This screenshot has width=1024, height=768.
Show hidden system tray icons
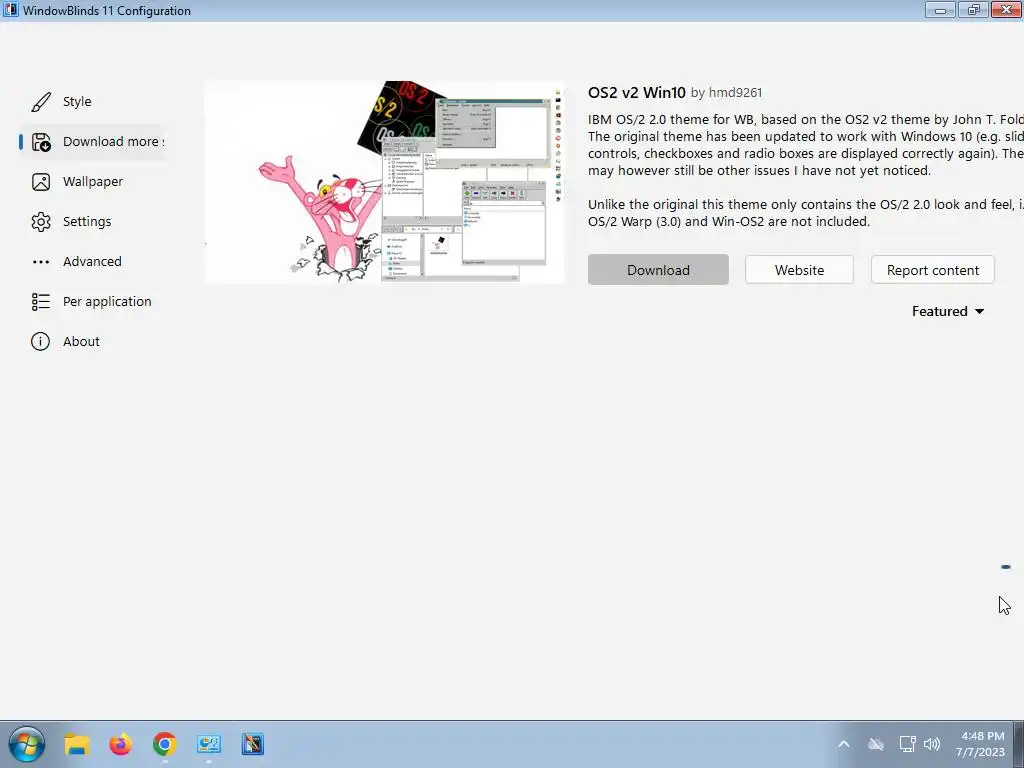click(844, 744)
